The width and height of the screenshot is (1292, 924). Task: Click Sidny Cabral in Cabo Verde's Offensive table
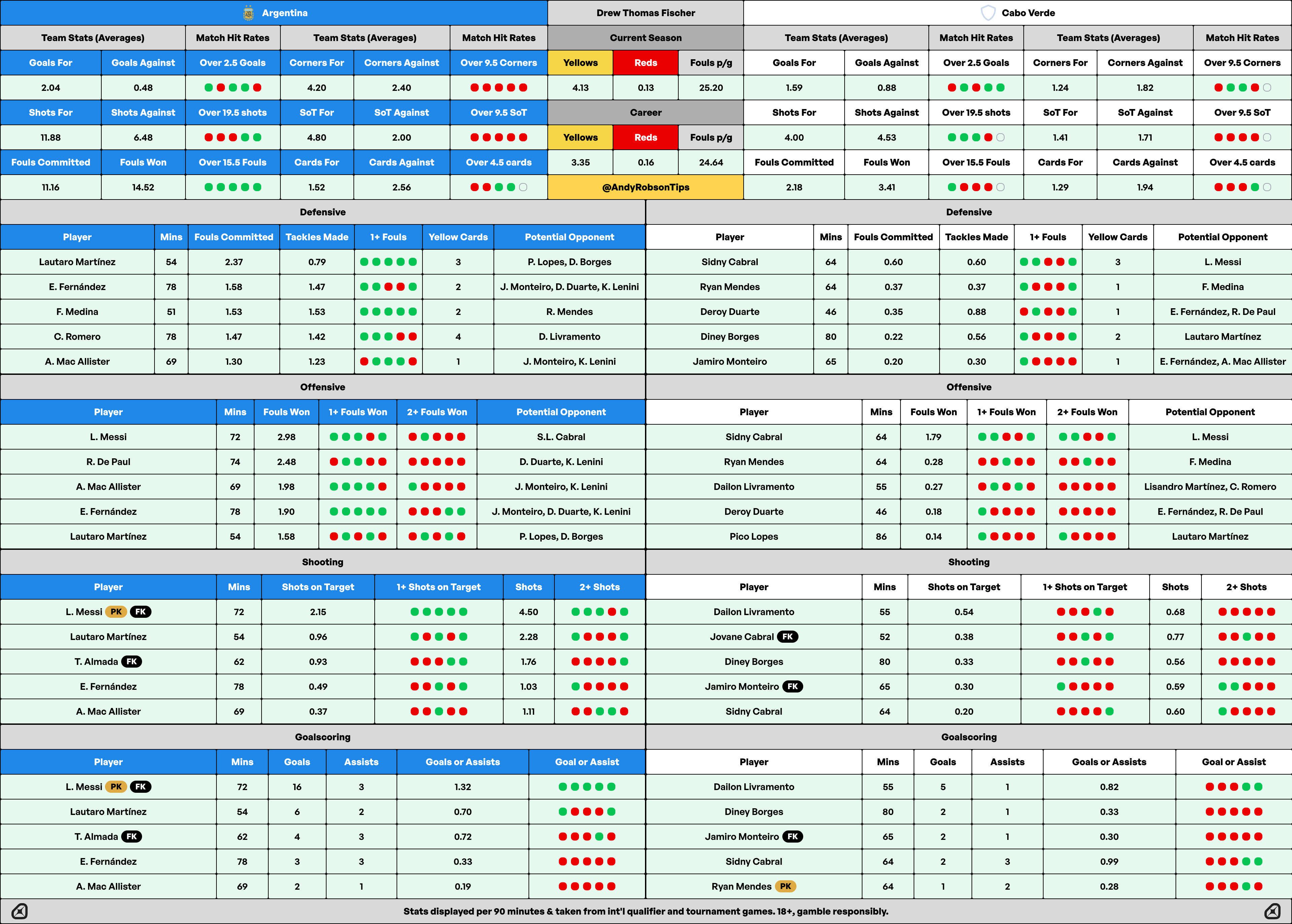pyautogui.click(x=754, y=437)
